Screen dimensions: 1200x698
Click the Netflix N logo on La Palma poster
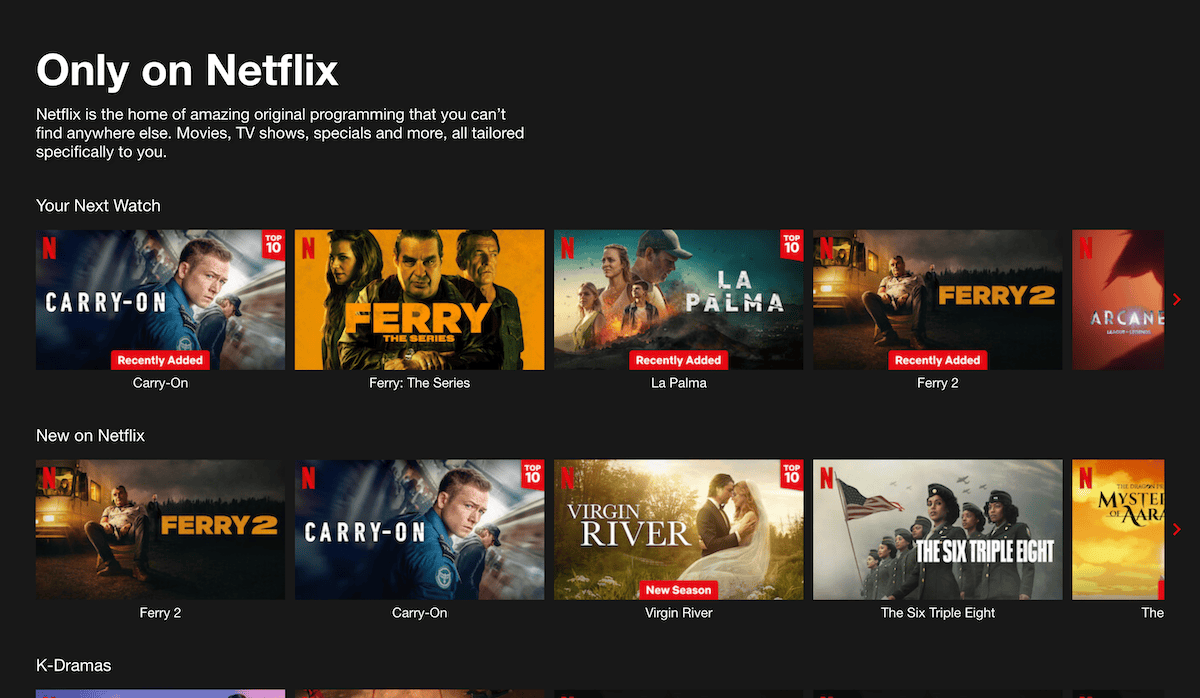[568, 247]
